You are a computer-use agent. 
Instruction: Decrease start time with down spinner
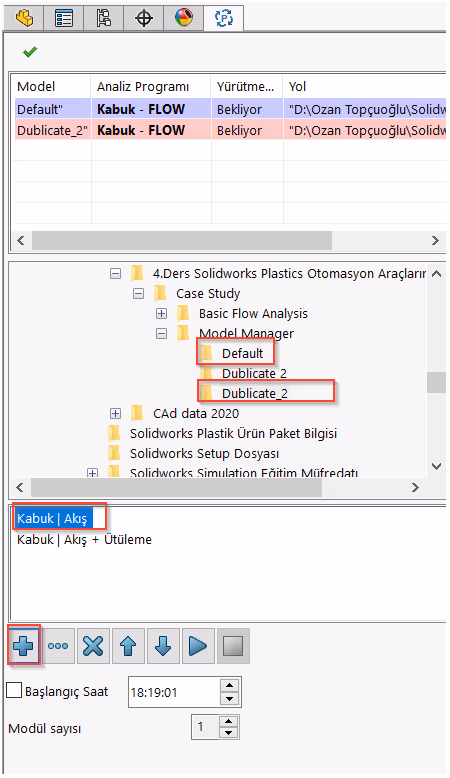pyautogui.click(x=229, y=699)
